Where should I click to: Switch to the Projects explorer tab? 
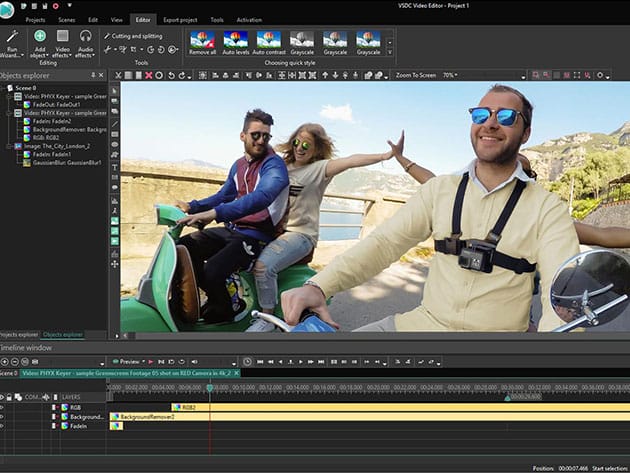(18, 334)
